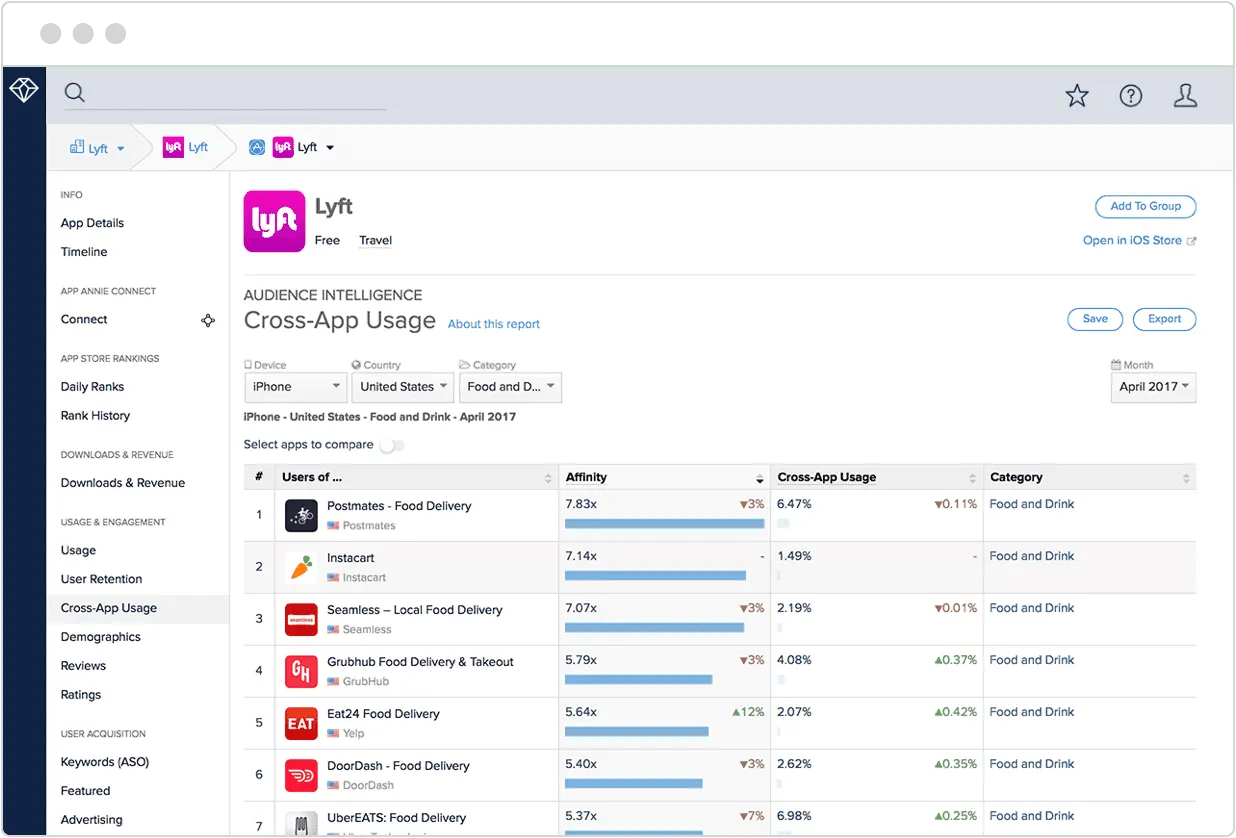
Task: Click the DoorDash affinity bar
Action: (x=633, y=783)
